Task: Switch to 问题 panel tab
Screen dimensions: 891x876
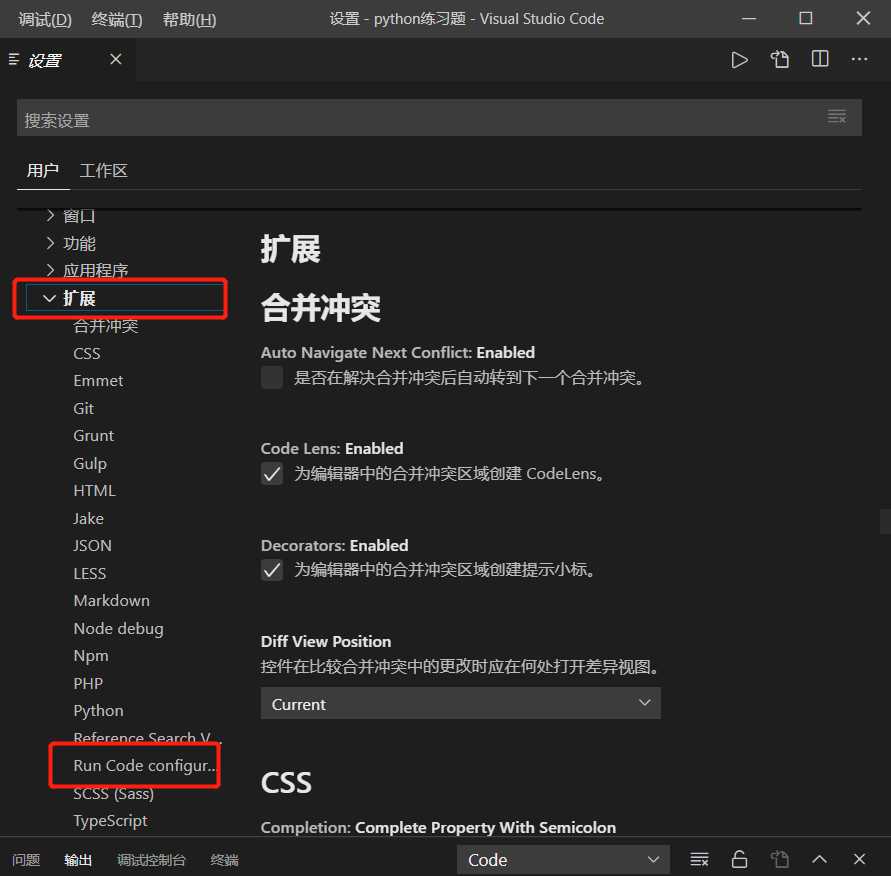Action: [x=26, y=860]
